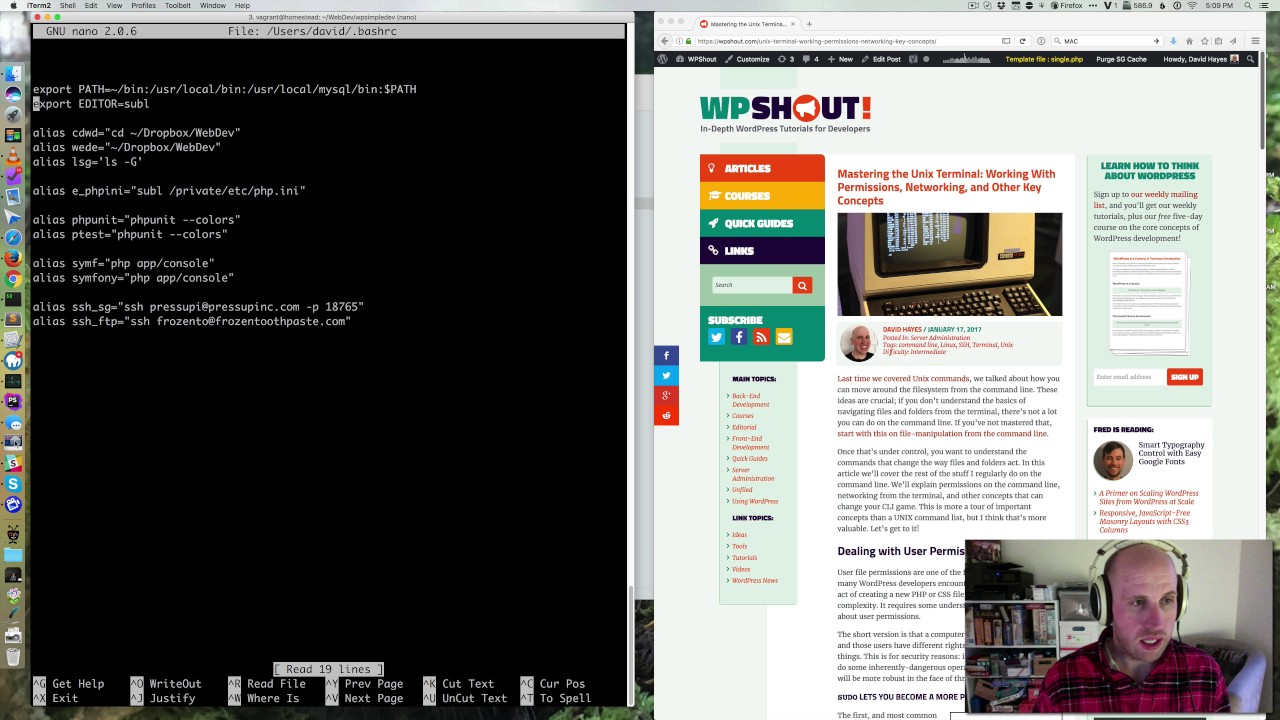
Task: Click Edit Post in admin bar
Action: 880,59
